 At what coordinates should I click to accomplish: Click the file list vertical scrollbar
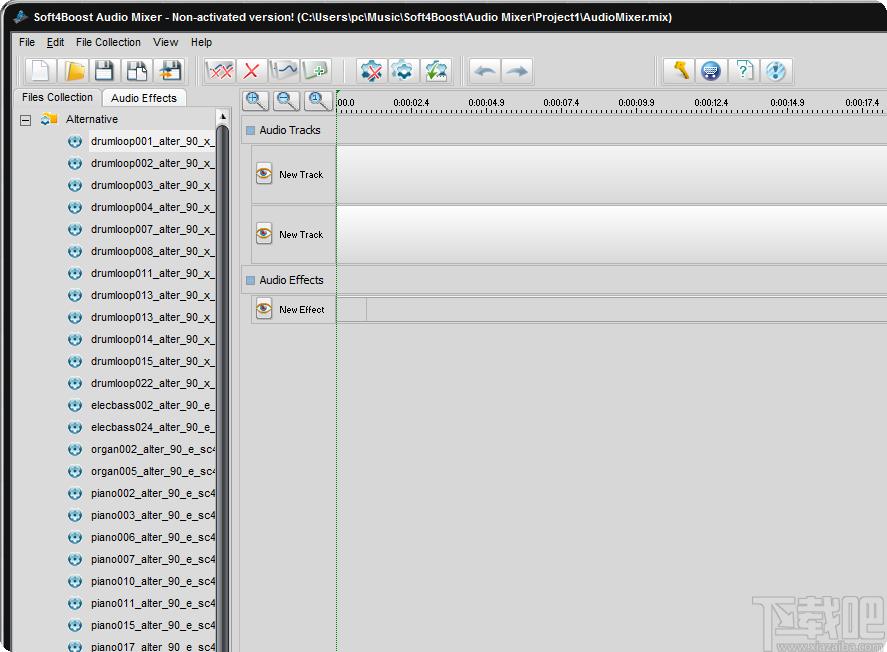pyautogui.click(x=222, y=380)
